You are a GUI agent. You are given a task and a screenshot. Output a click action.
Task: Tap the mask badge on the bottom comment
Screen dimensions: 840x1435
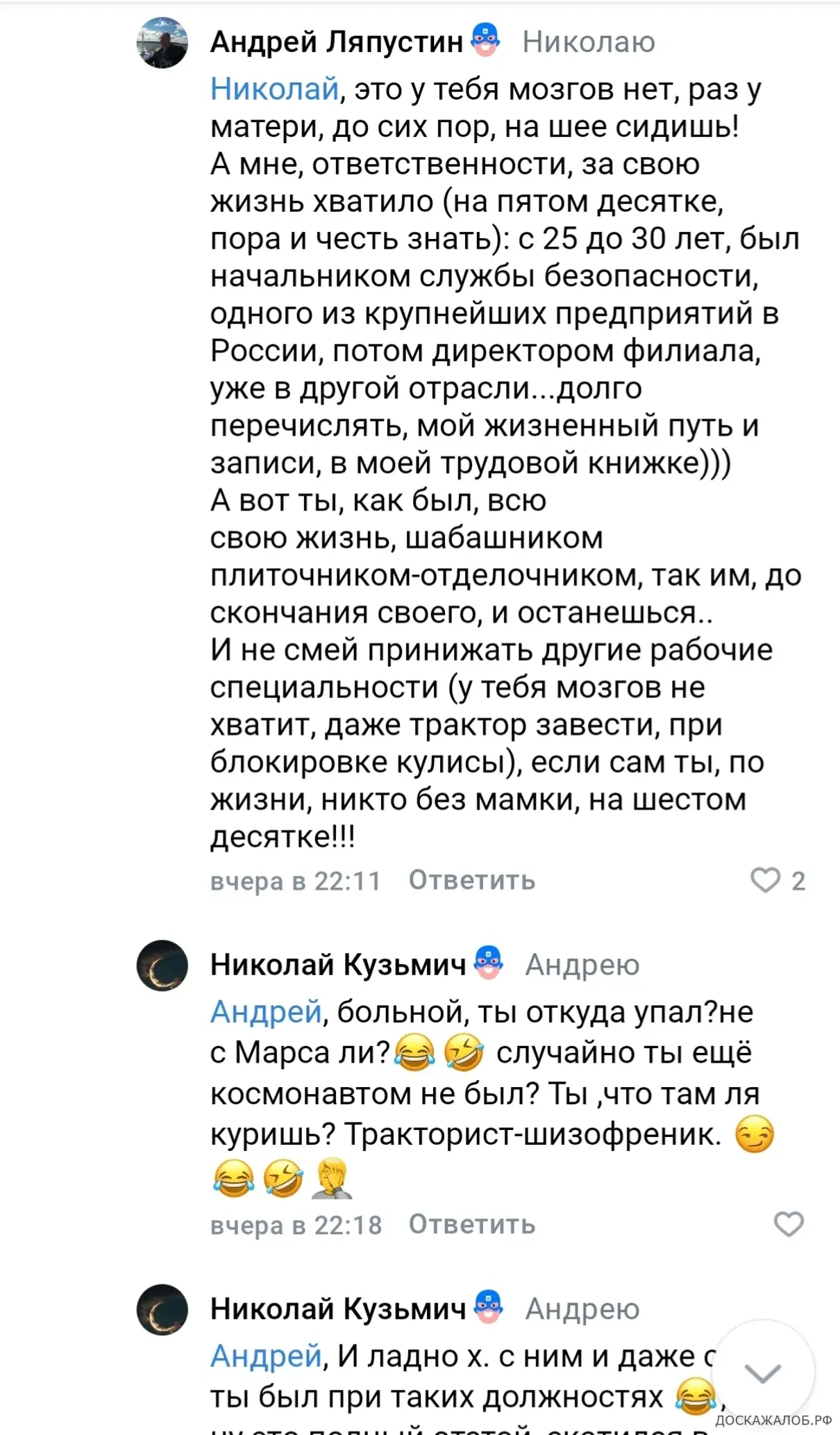(x=488, y=1307)
